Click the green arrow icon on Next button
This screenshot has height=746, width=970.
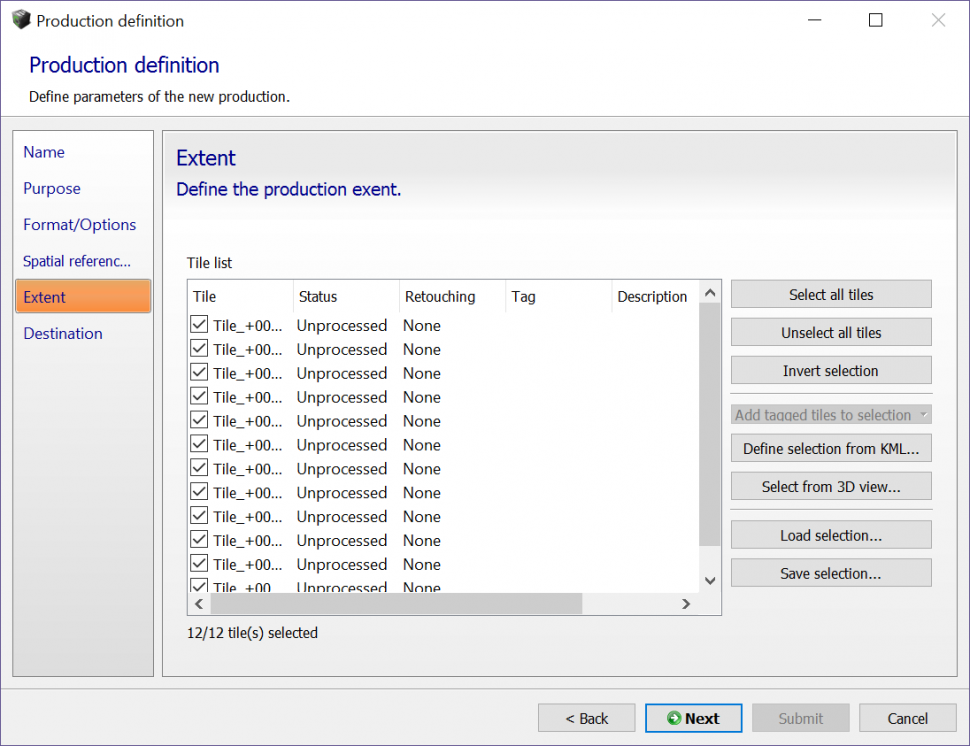tap(674, 718)
